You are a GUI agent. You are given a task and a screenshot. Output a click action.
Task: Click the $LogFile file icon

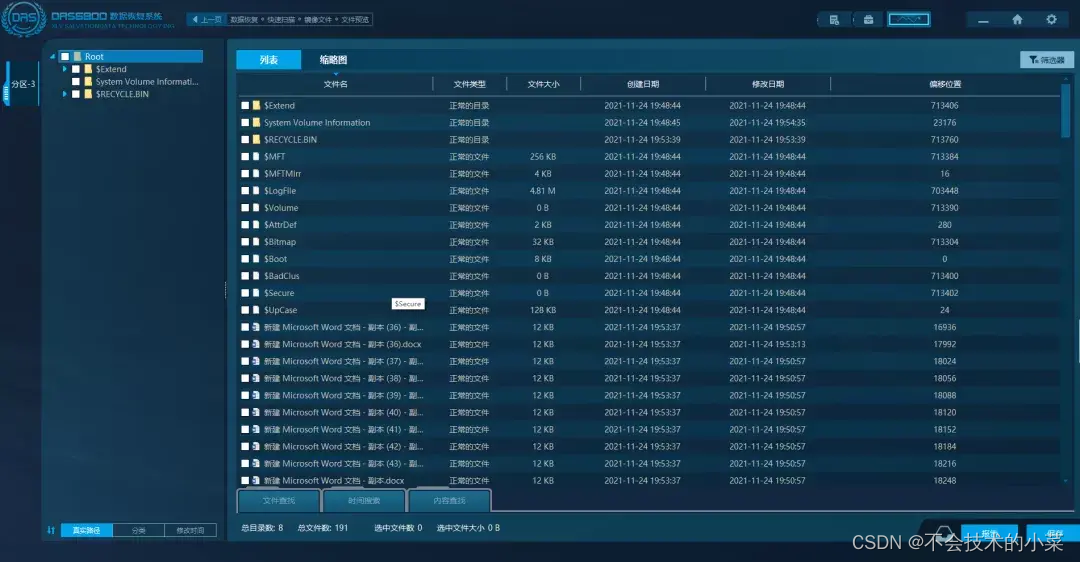click(256, 191)
